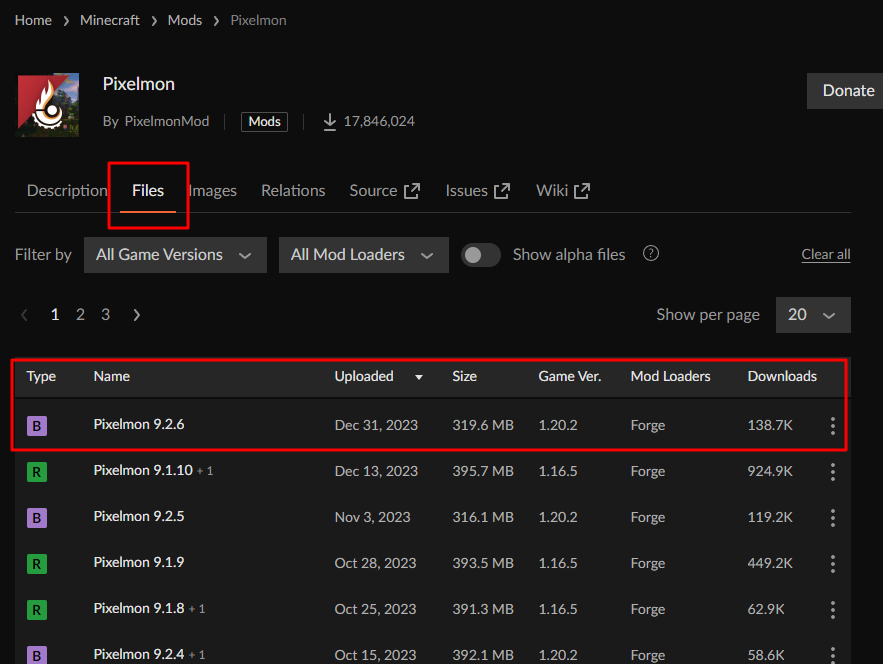Open options menu for Pixelmon 9.2.5
The height and width of the screenshot is (664, 883).
click(832, 518)
